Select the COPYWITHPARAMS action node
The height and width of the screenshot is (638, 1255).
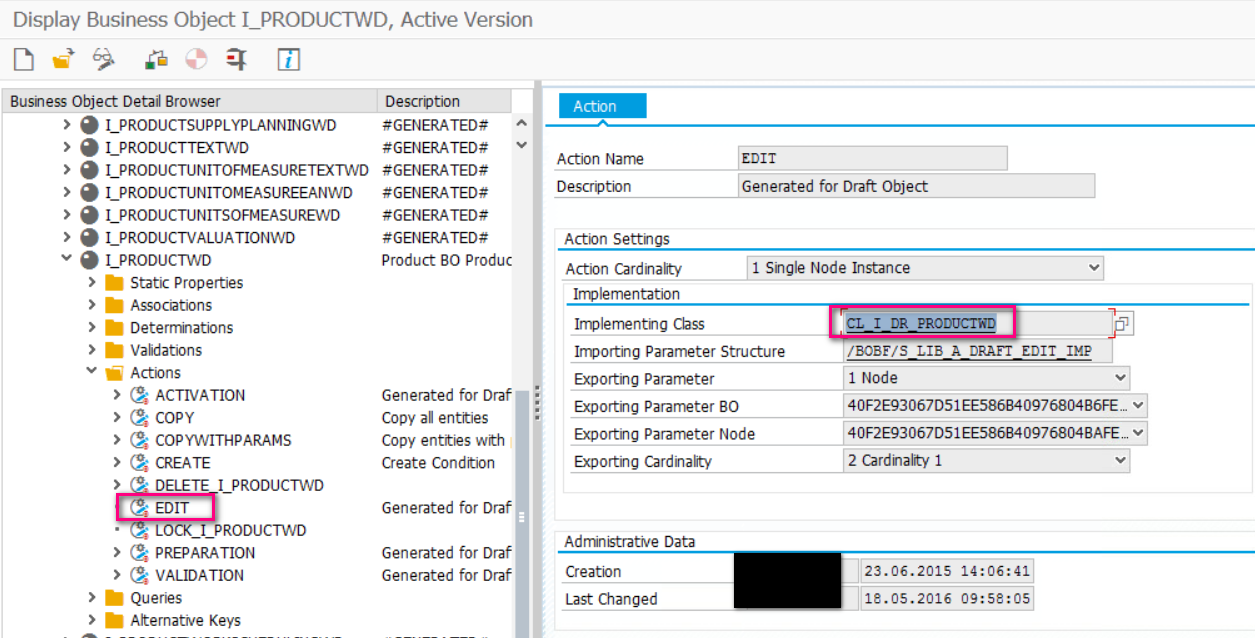click(223, 440)
